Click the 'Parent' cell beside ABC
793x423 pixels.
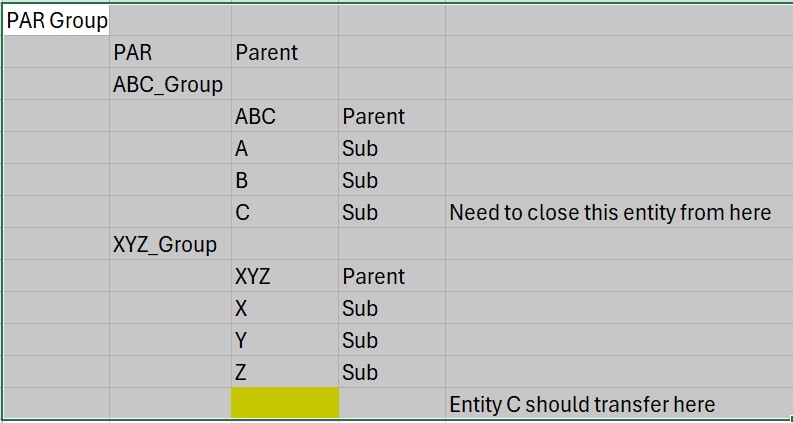click(x=392, y=116)
